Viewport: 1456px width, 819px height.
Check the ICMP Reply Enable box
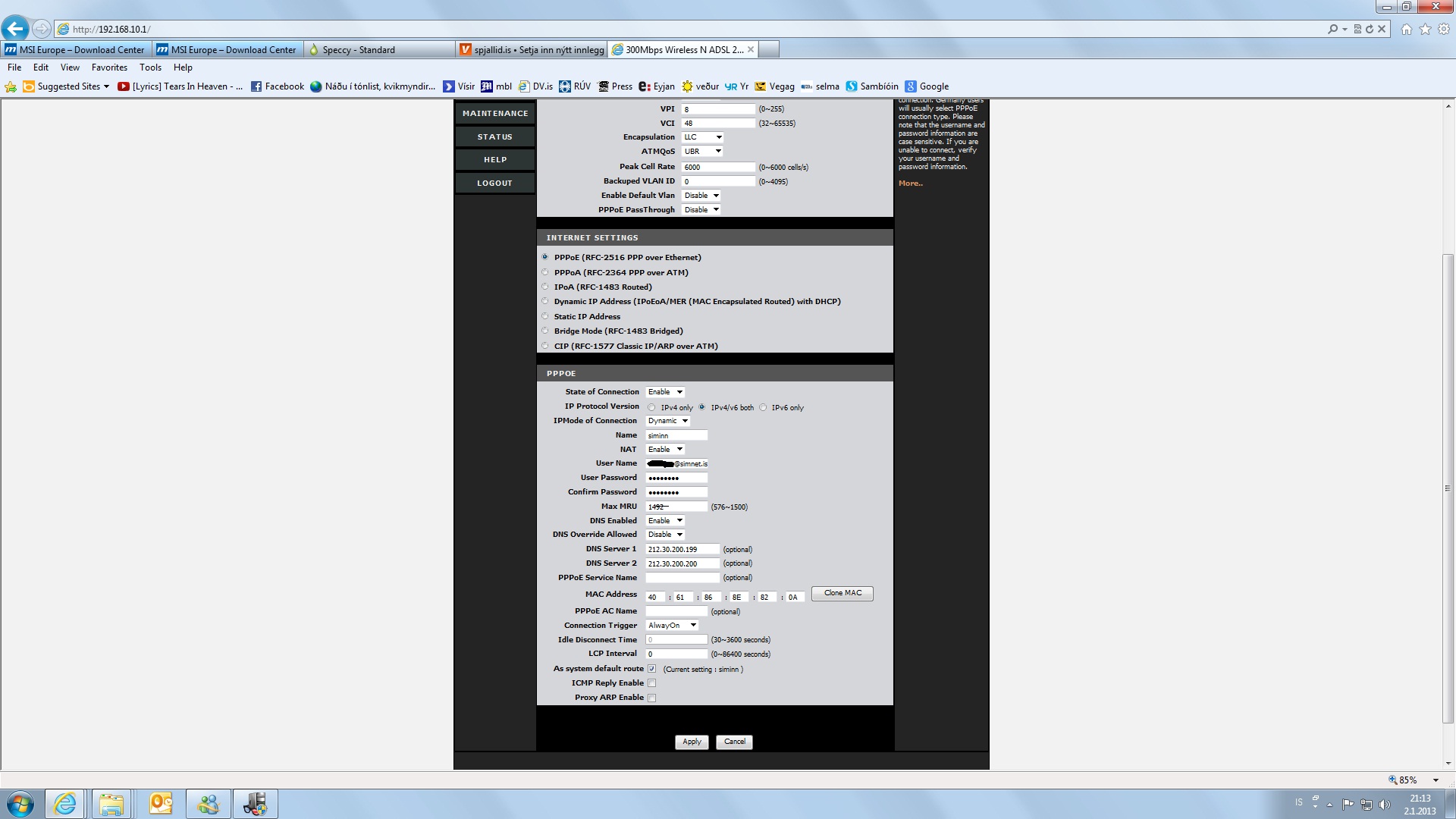pyautogui.click(x=651, y=683)
